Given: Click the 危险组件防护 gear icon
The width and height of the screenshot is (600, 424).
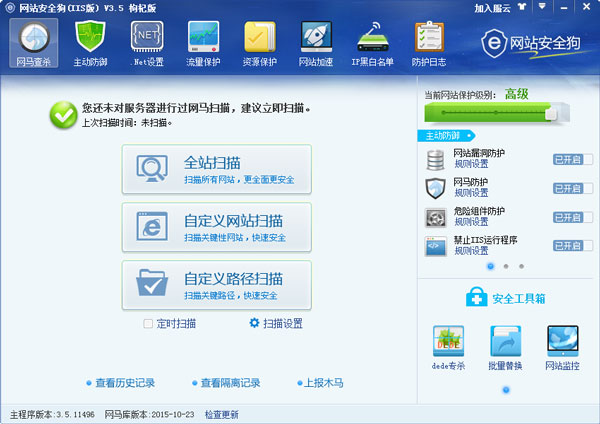Looking at the screenshot, I should point(435,218).
